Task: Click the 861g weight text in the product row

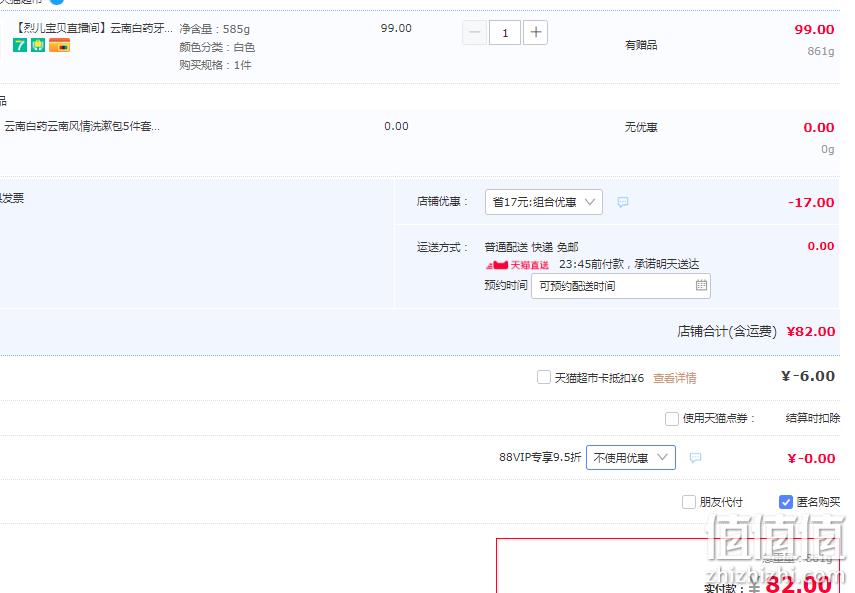Action: [x=821, y=51]
